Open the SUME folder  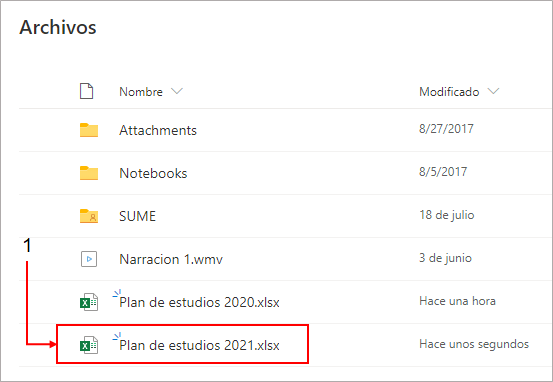click(137, 217)
